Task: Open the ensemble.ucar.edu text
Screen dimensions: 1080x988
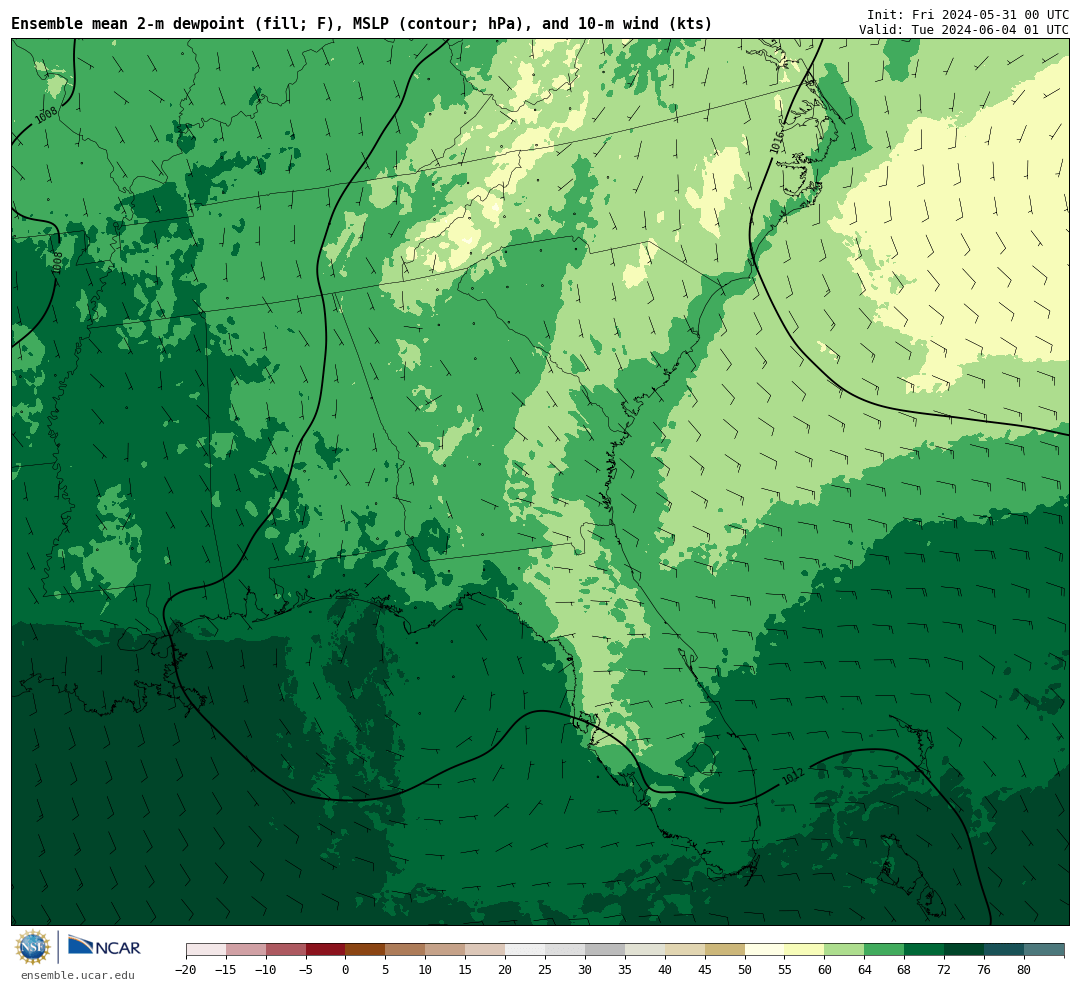Action: click(x=78, y=975)
